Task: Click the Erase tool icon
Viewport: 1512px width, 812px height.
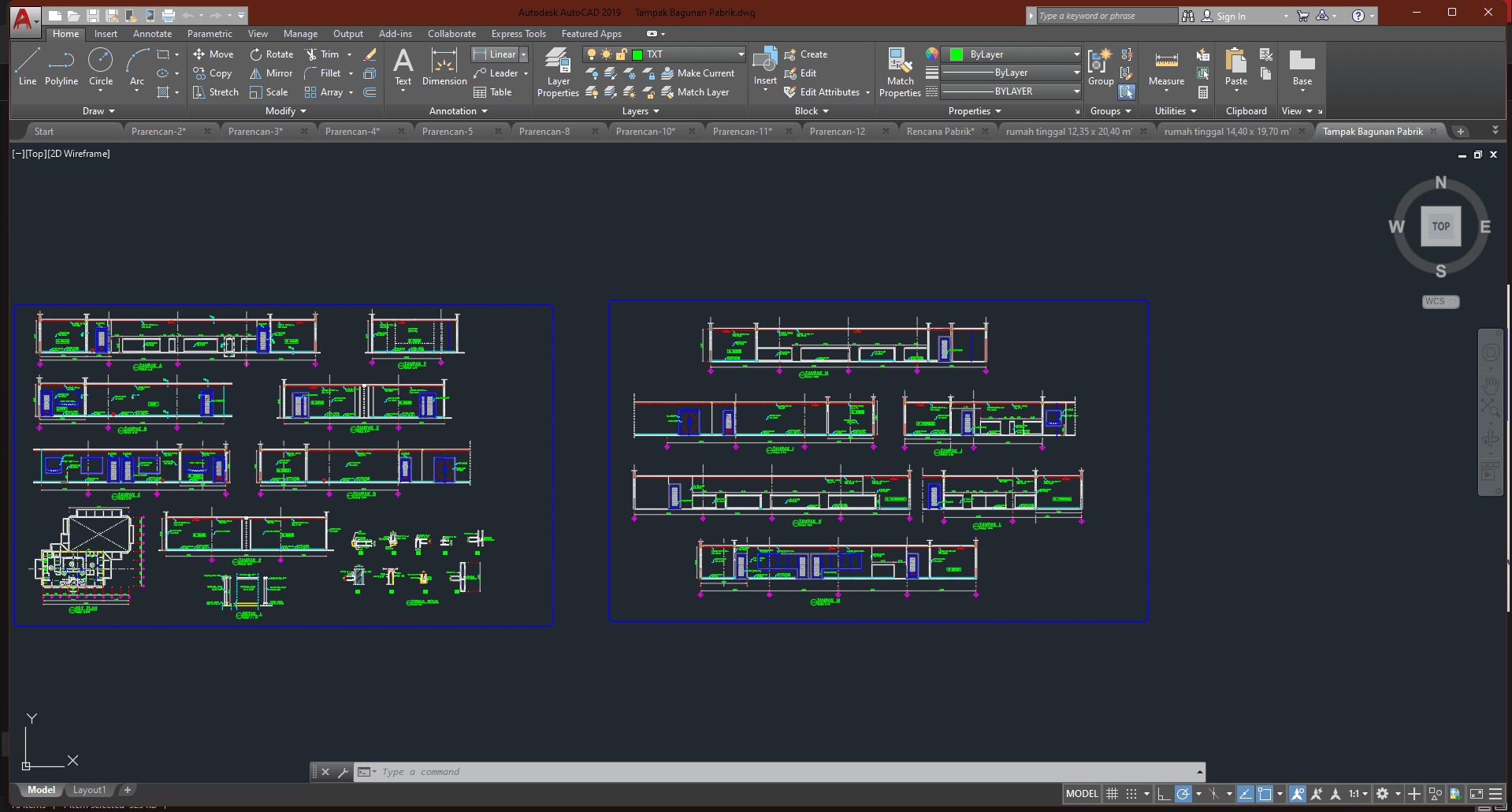Action: click(x=370, y=54)
